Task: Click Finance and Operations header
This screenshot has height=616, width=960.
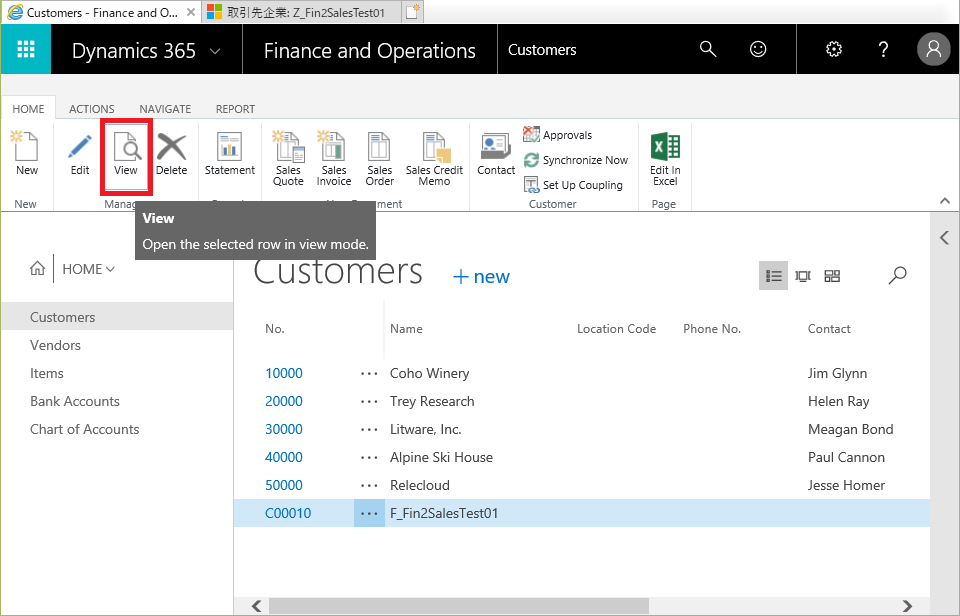Action: click(370, 50)
